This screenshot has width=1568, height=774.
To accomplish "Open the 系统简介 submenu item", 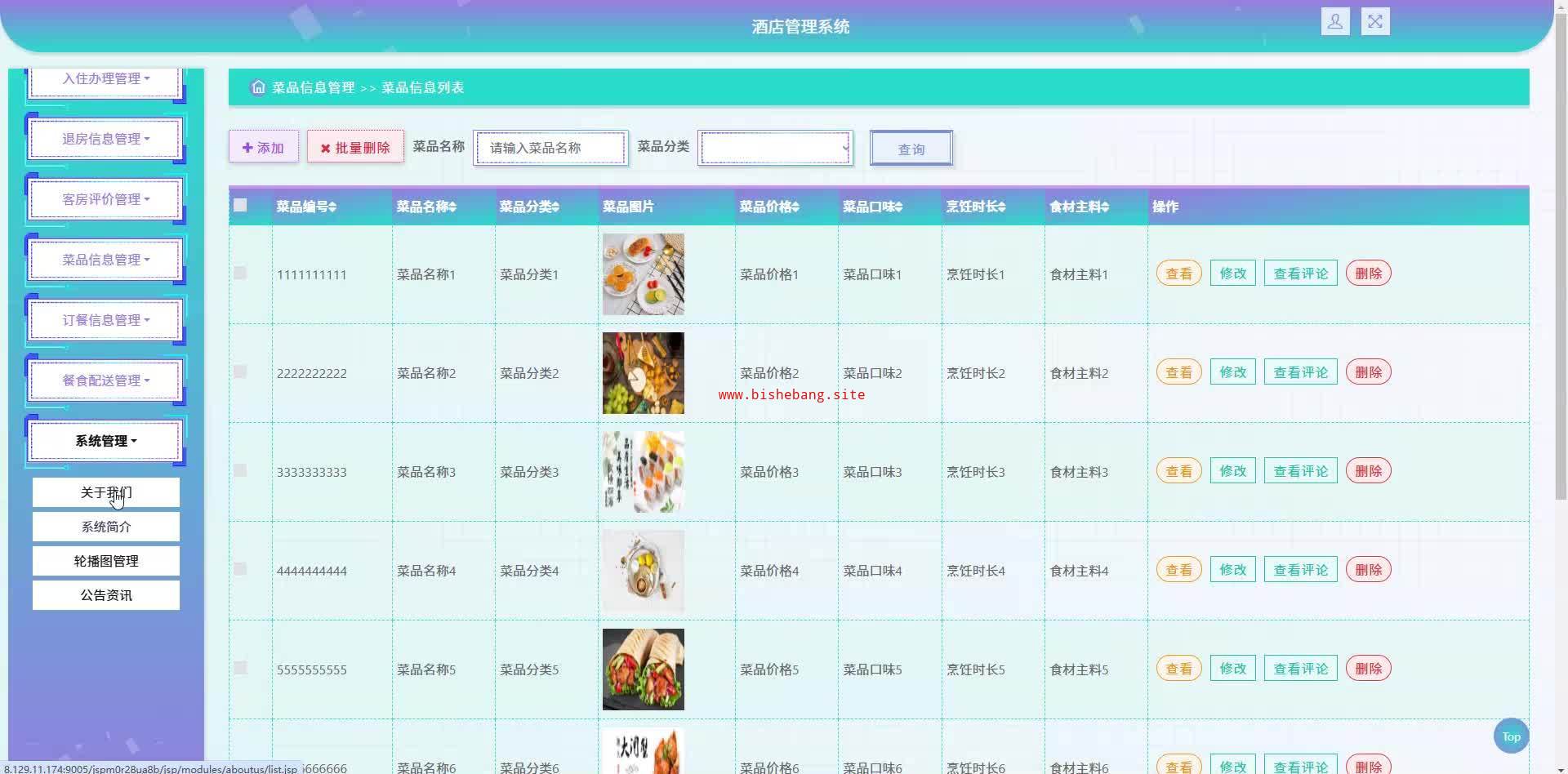I will coord(106,527).
